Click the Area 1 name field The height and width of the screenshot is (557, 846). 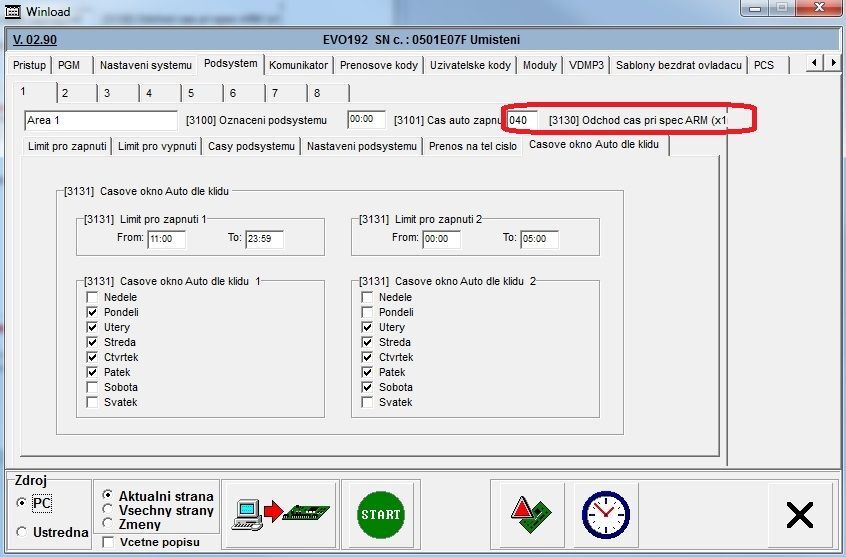[x=100, y=120]
